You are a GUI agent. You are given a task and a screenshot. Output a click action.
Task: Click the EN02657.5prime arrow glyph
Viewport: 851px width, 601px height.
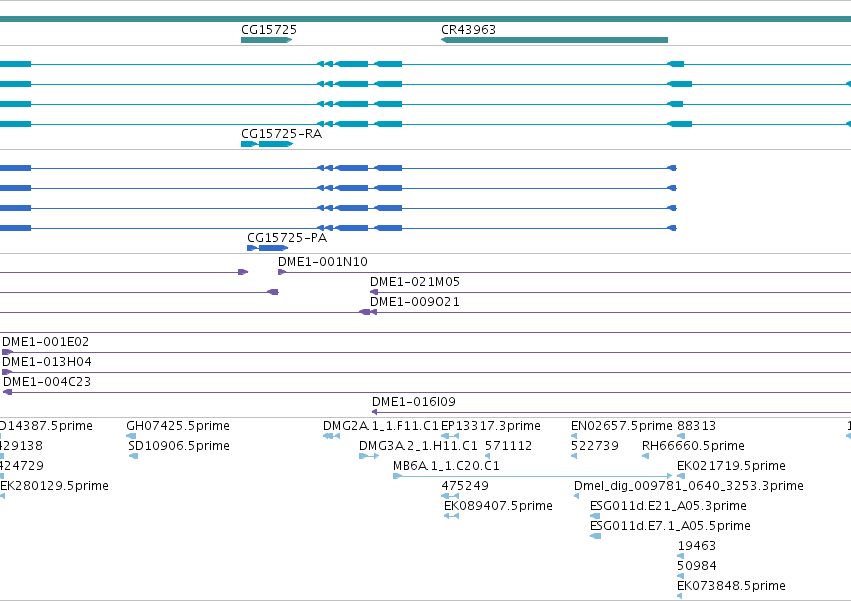coord(574,436)
